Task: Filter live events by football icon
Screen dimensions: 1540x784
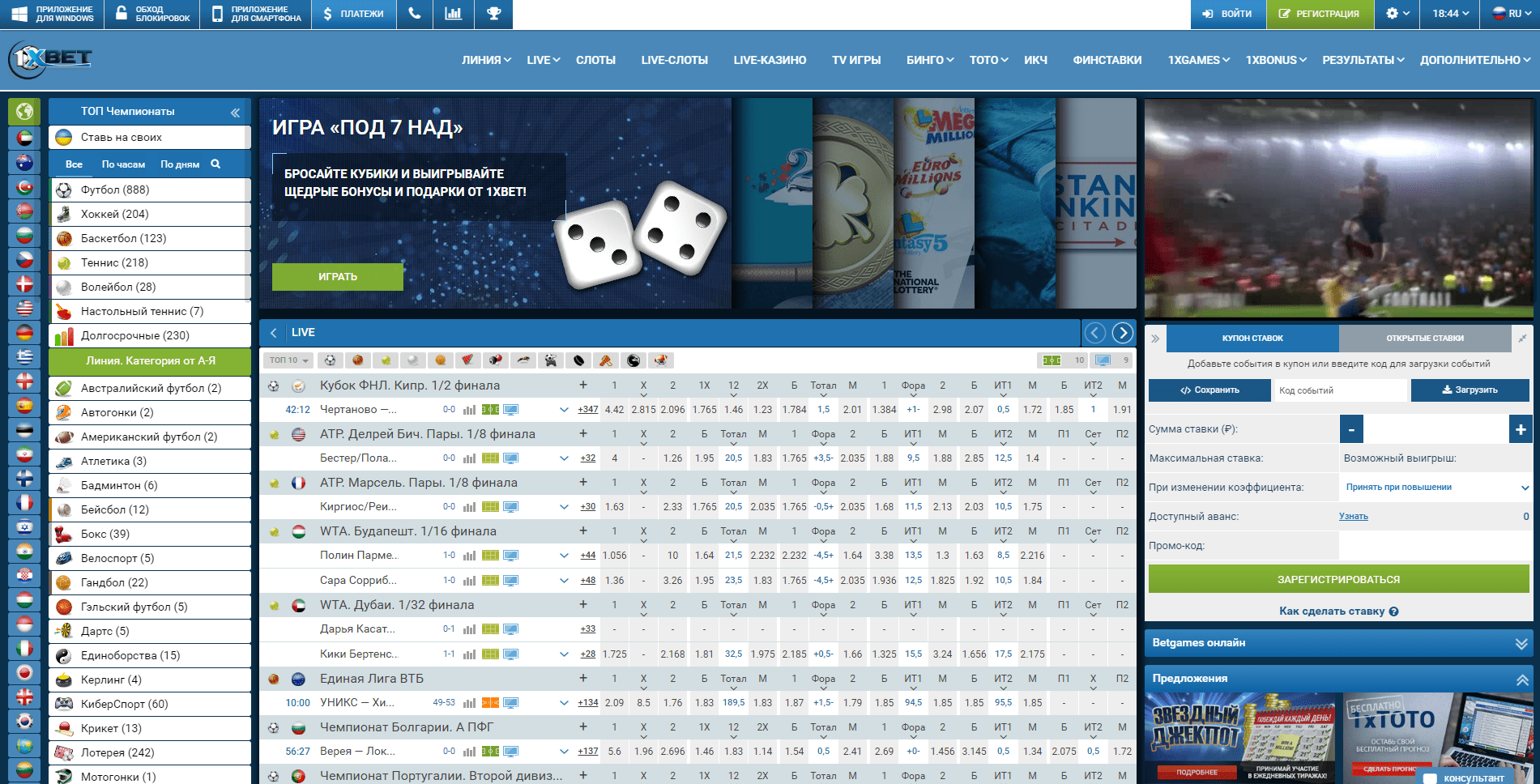Action: coord(330,360)
